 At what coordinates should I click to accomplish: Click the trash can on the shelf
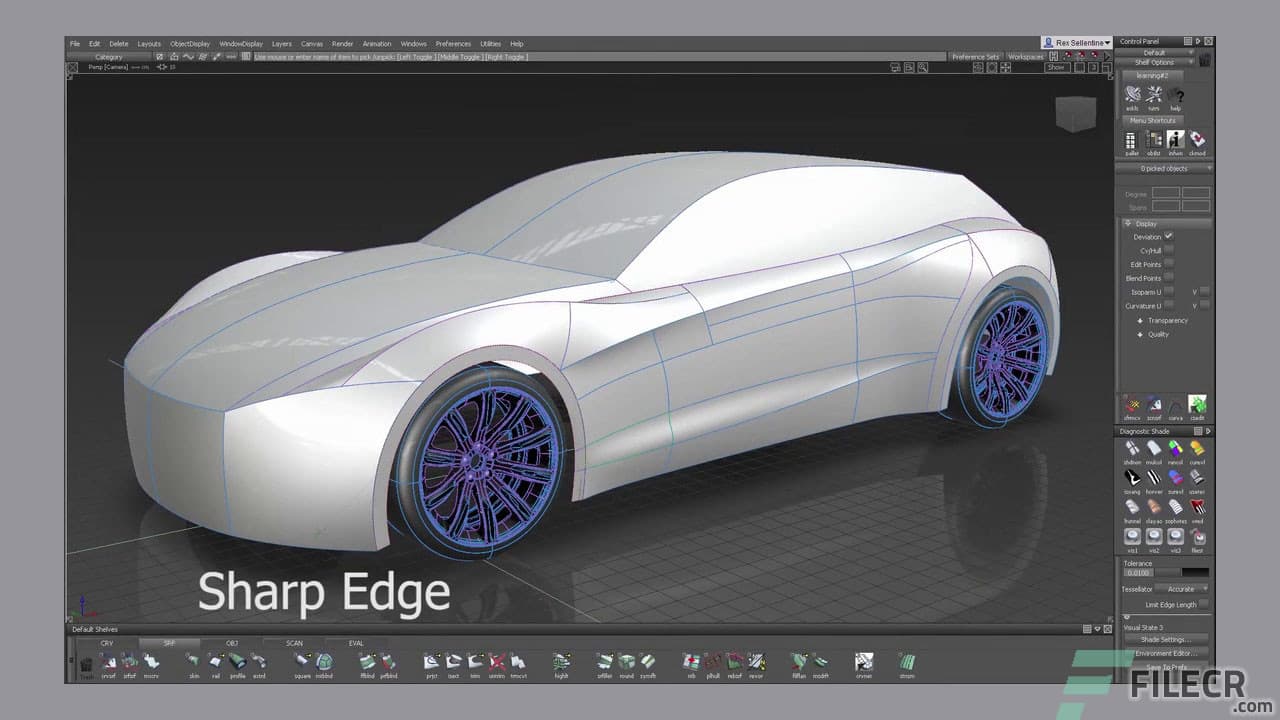coord(85,662)
